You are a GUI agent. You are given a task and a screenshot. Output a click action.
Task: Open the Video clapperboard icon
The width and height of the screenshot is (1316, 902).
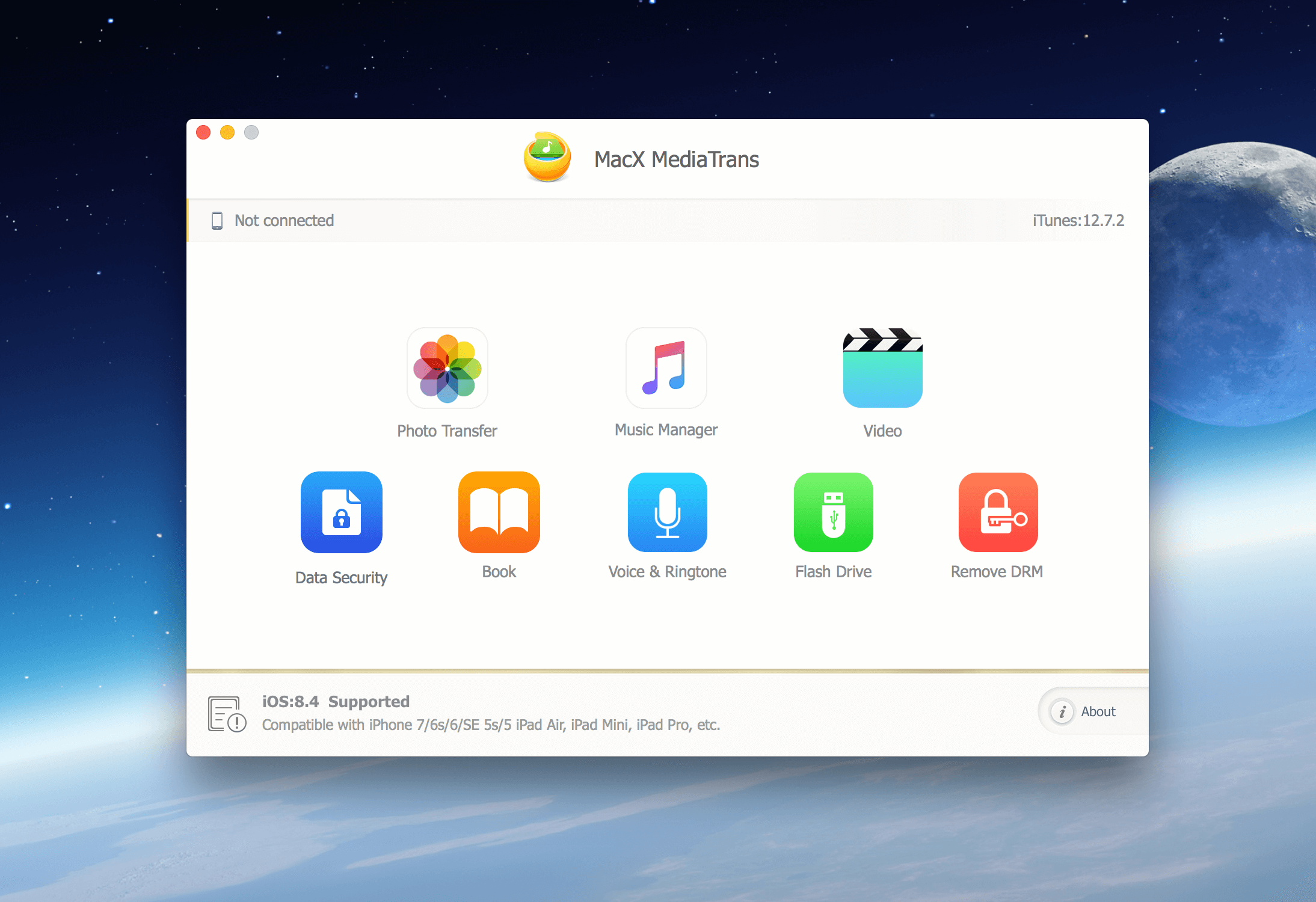882,368
